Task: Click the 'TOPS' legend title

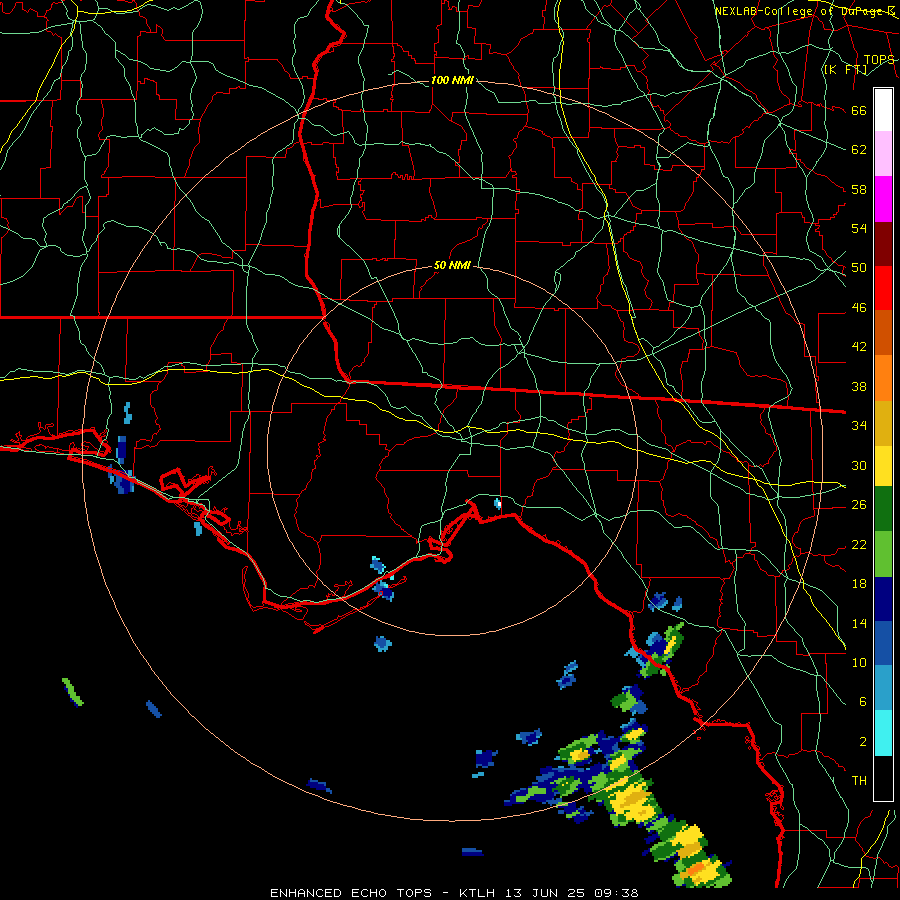Action: click(879, 60)
